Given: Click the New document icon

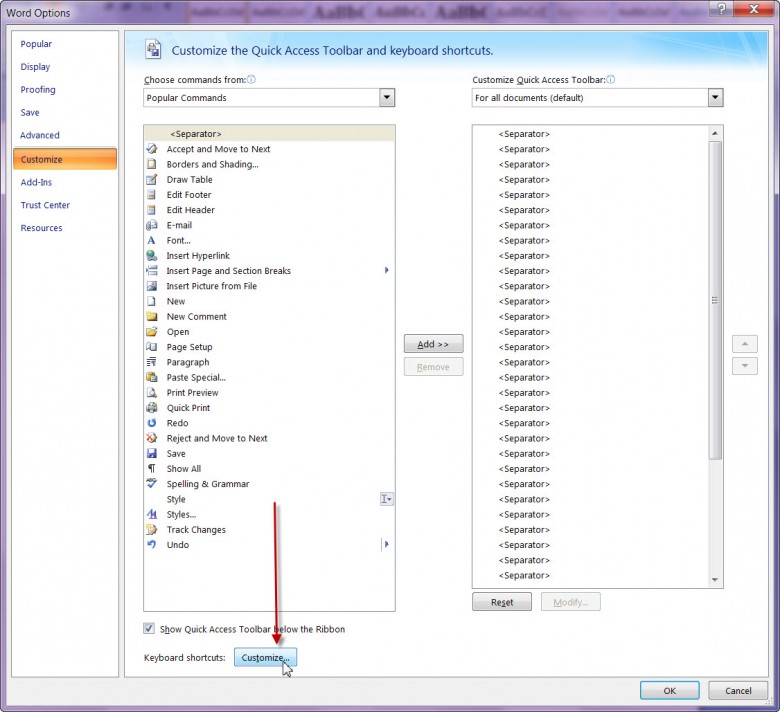Looking at the screenshot, I should click(x=152, y=301).
